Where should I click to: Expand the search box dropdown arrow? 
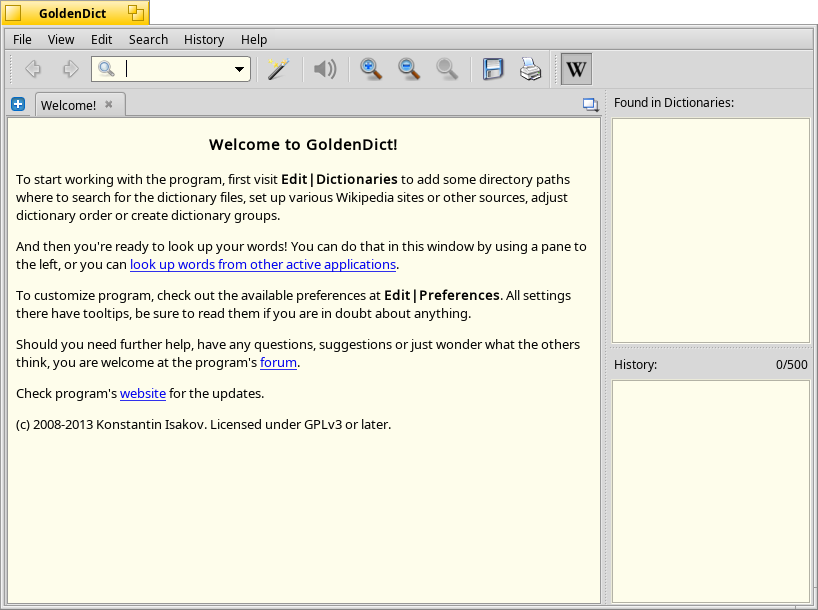(x=239, y=69)
